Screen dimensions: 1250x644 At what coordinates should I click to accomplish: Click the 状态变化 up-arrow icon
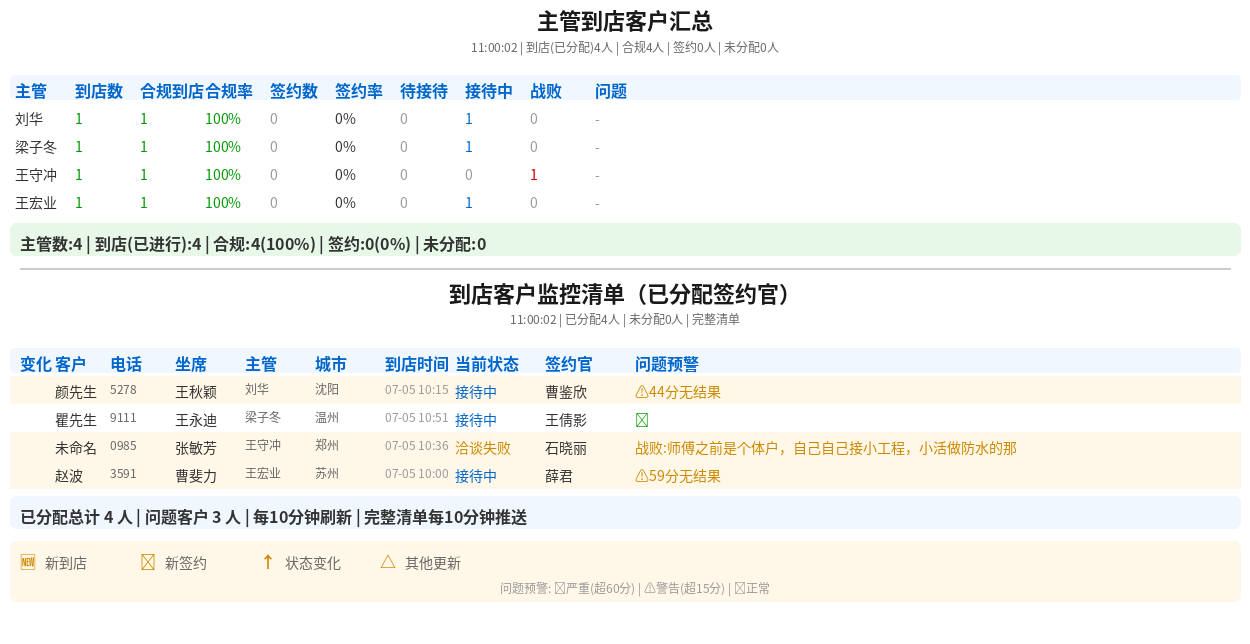tap(268, 562)
